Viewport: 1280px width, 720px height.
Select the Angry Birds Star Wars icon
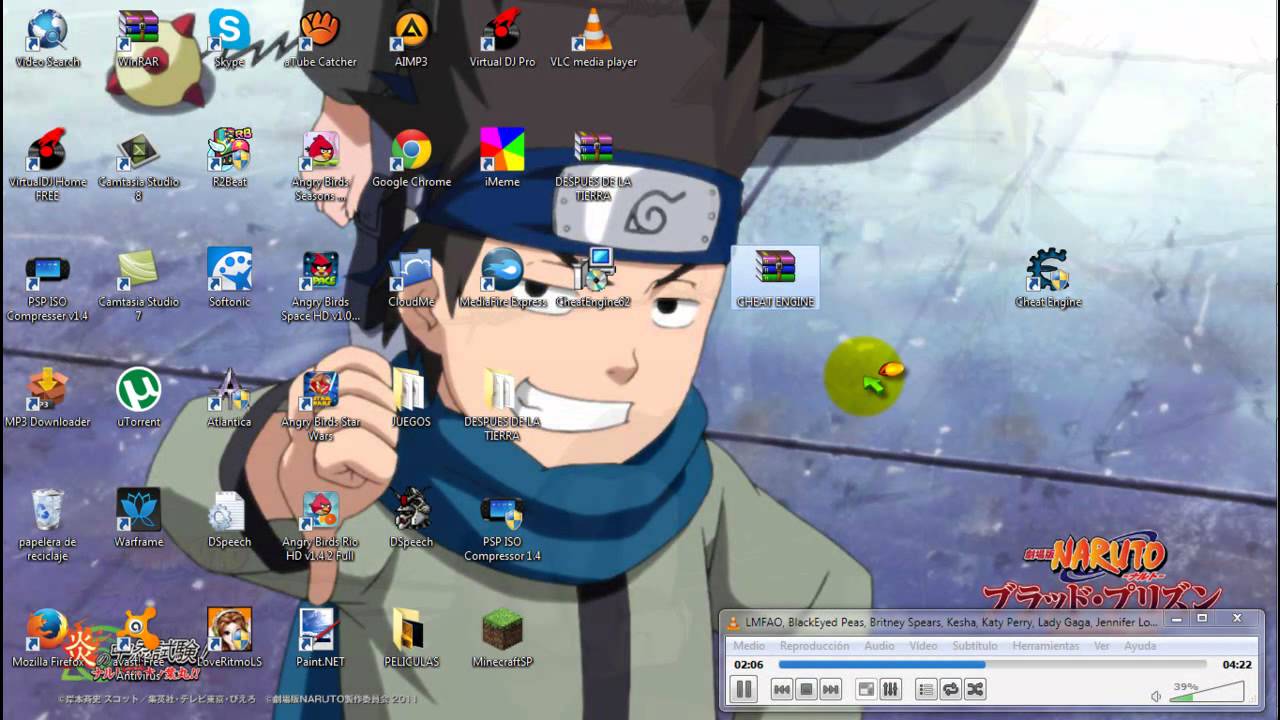tap(320, 405)
